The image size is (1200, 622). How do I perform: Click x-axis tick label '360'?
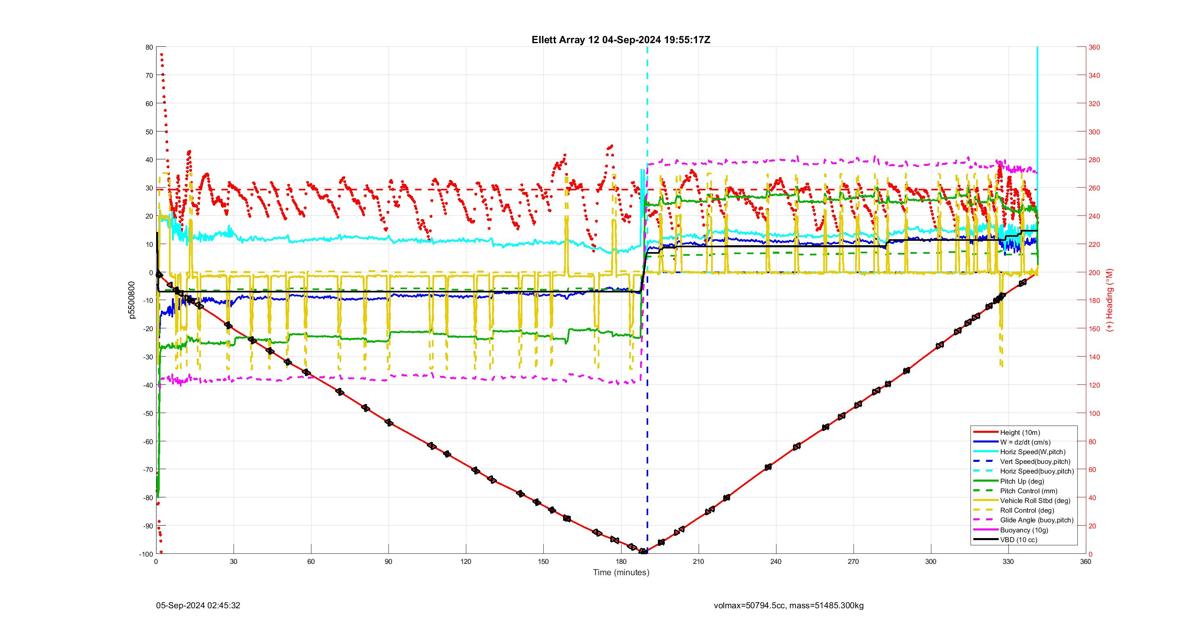click(x=1086, y=562)
